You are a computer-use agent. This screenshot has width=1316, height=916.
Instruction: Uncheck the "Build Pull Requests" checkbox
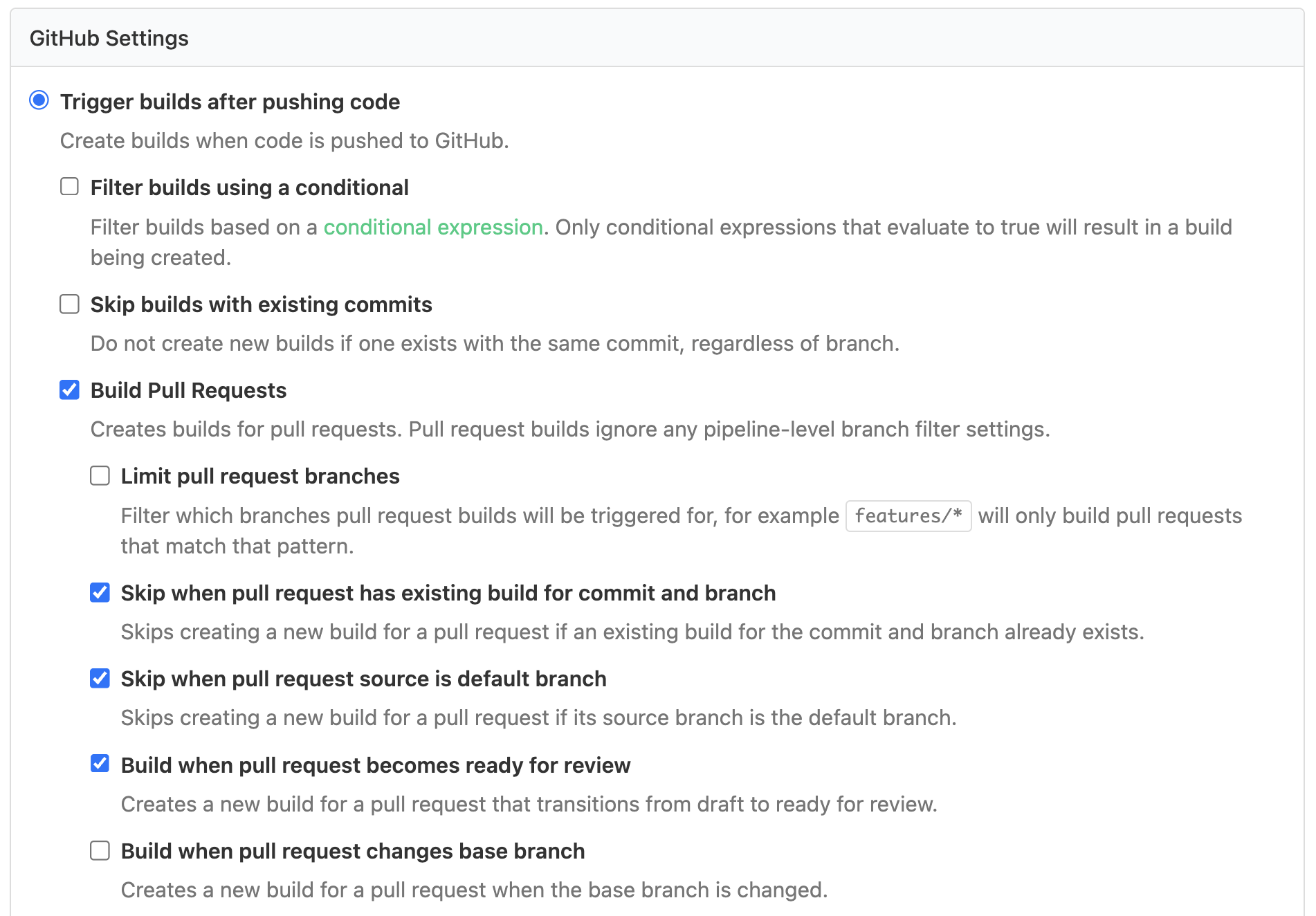69,390
